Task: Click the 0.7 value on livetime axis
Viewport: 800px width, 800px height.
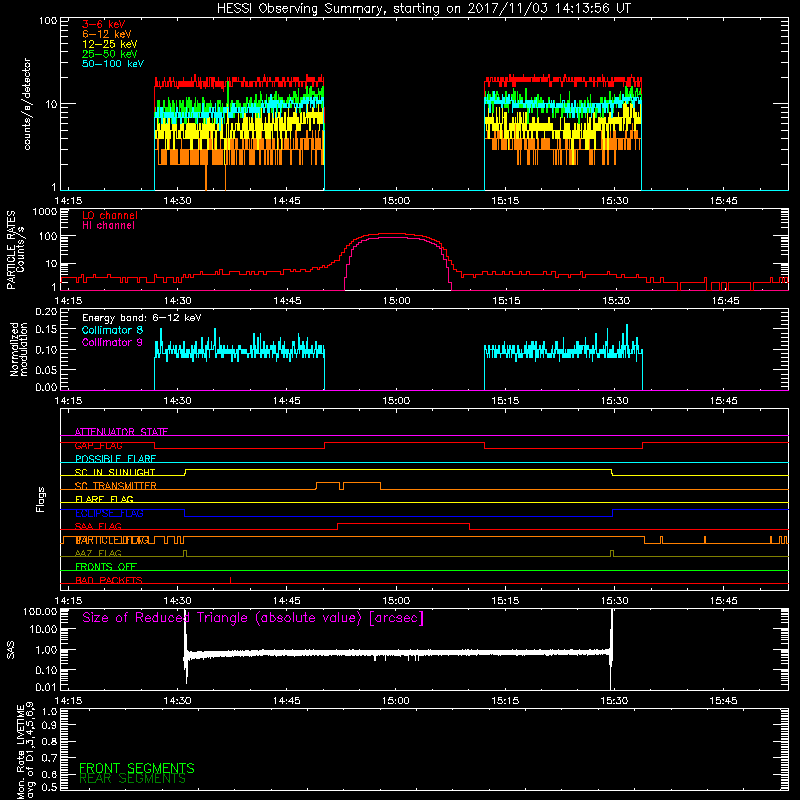Action: (49, 758)
